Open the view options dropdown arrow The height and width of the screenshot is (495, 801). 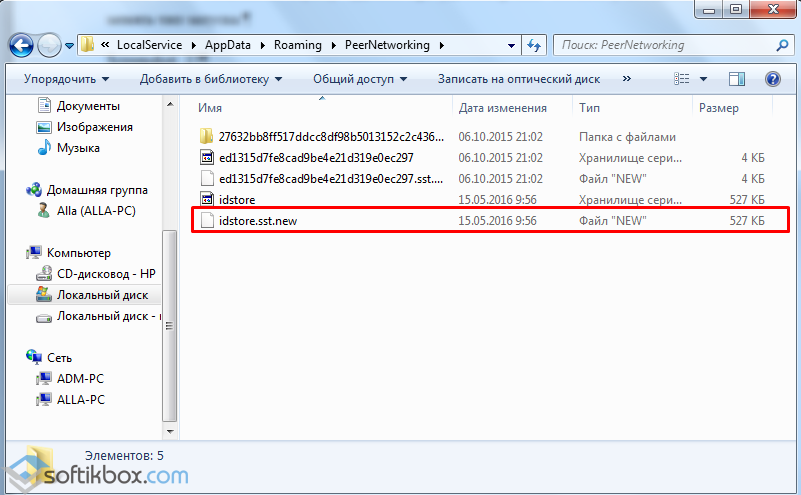(704, 79)
